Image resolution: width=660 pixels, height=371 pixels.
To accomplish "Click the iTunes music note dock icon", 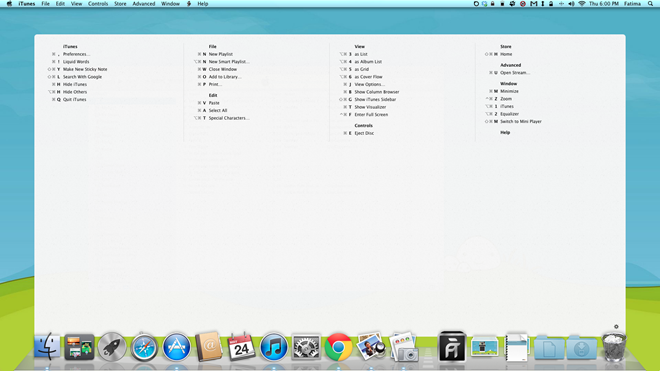I will point(274,347).
